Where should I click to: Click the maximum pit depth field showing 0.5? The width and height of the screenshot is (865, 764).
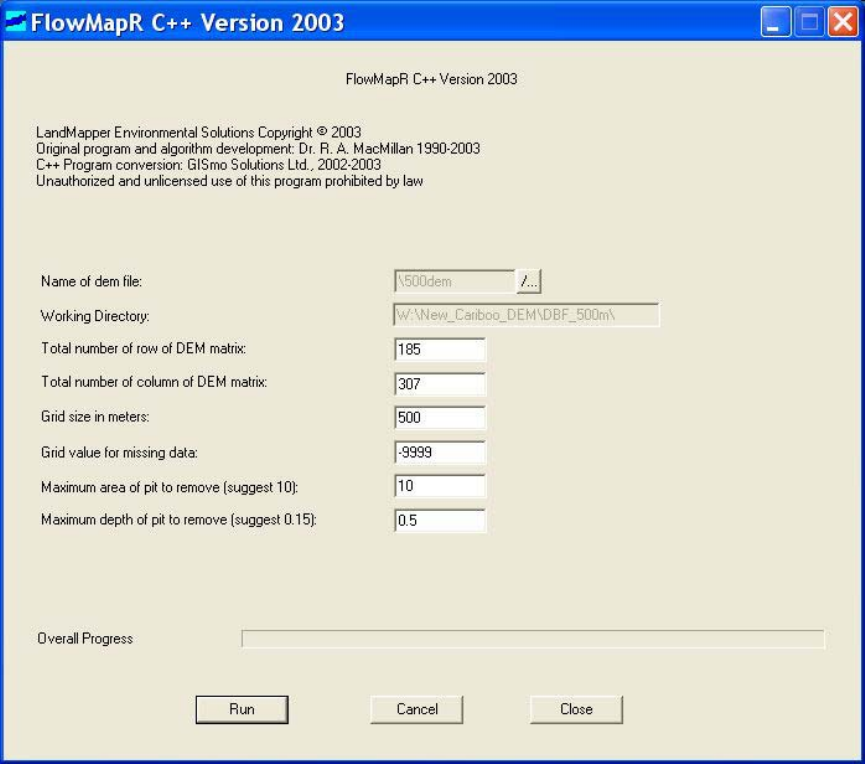[440, 520]
